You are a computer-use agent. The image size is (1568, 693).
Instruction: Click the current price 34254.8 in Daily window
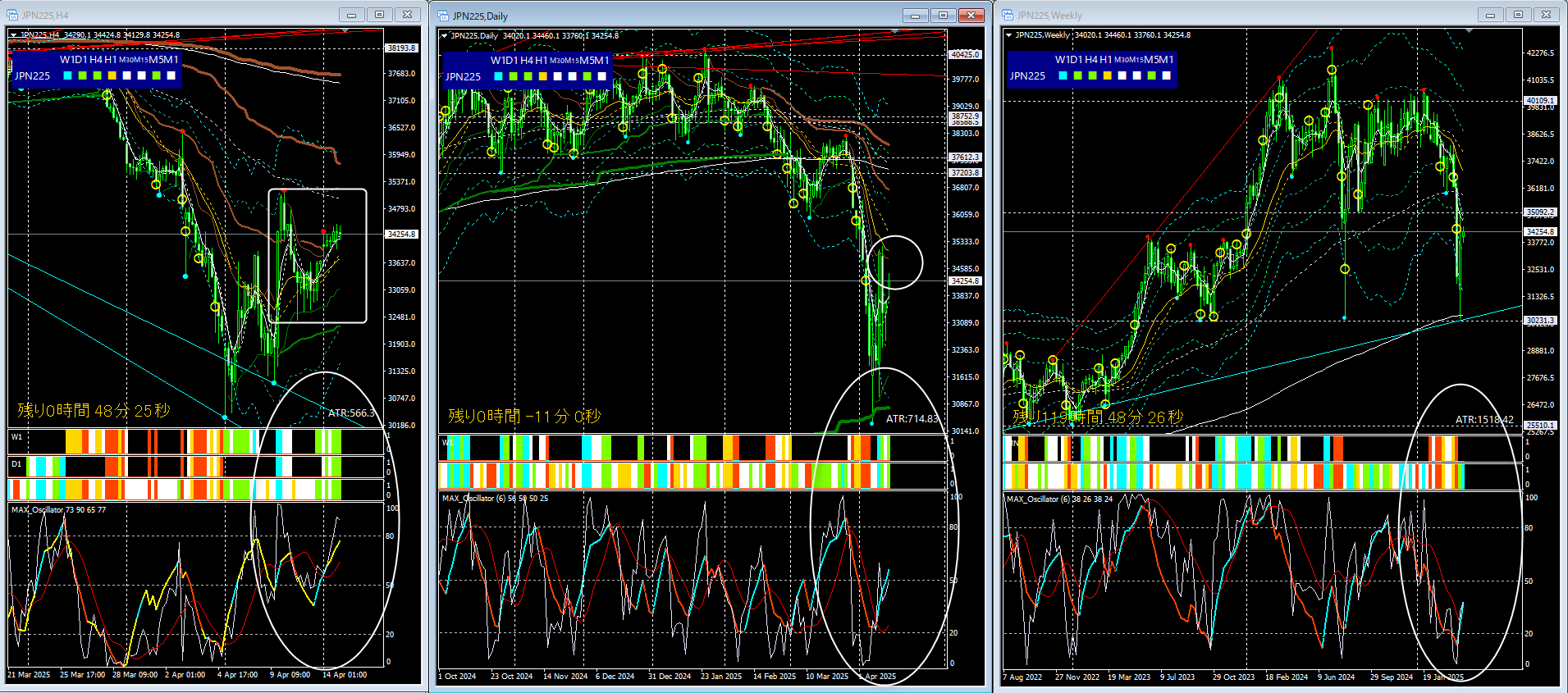point(965,281)
